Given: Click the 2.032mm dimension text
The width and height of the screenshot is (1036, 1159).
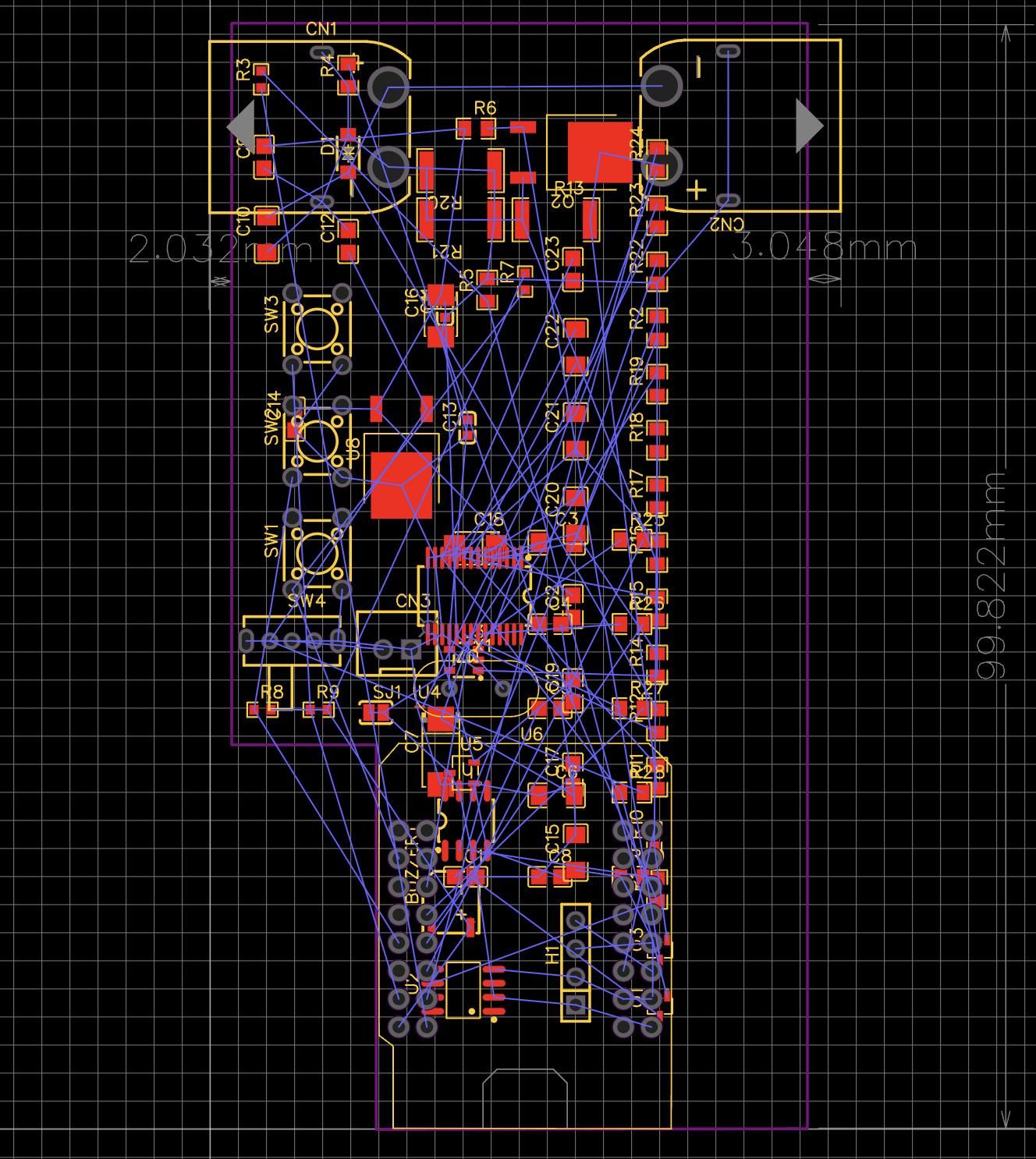Looking at the screenshot, I should click(221, 250).
